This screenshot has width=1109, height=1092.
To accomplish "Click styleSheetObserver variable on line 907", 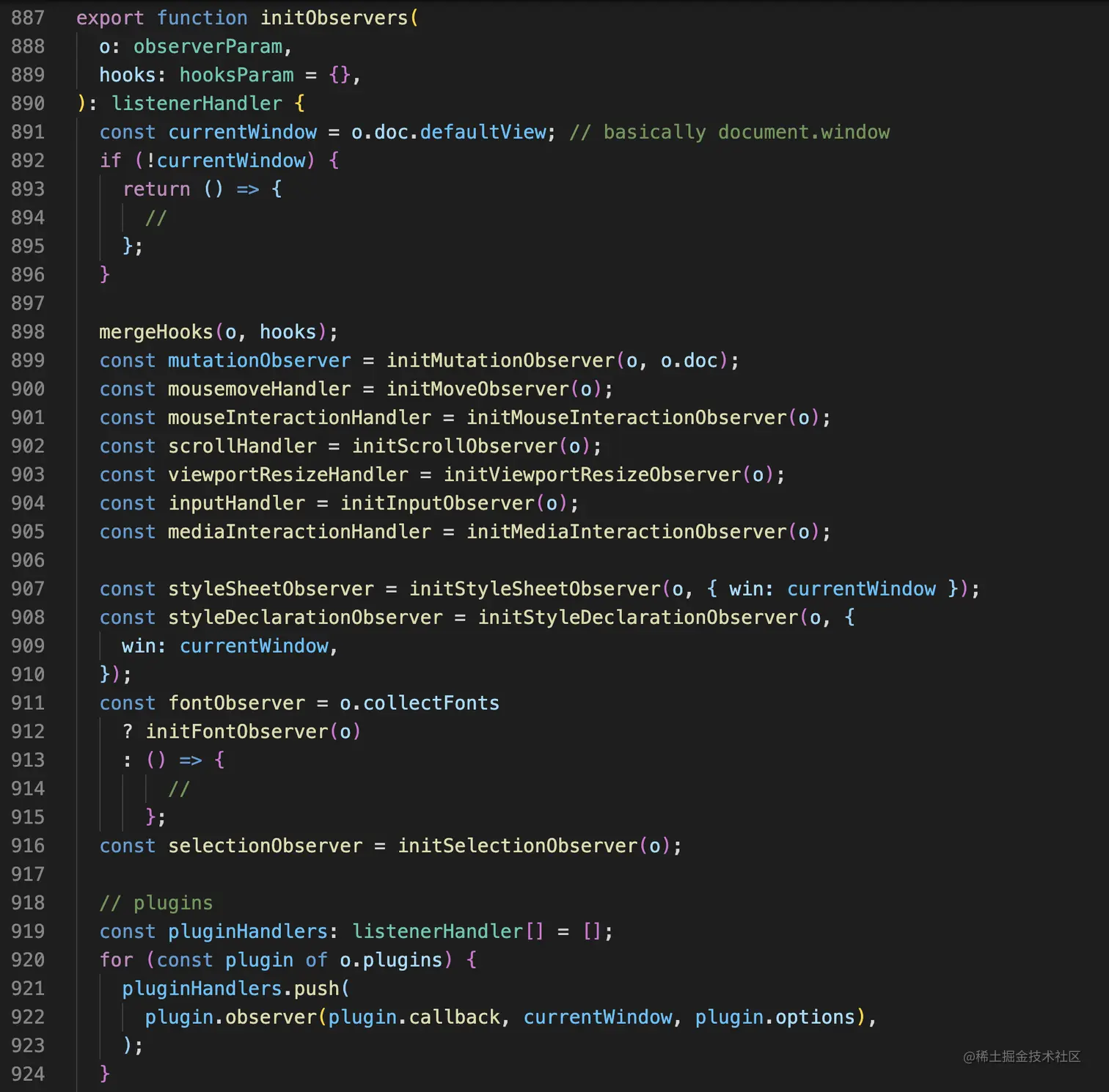I will (271, 590).
